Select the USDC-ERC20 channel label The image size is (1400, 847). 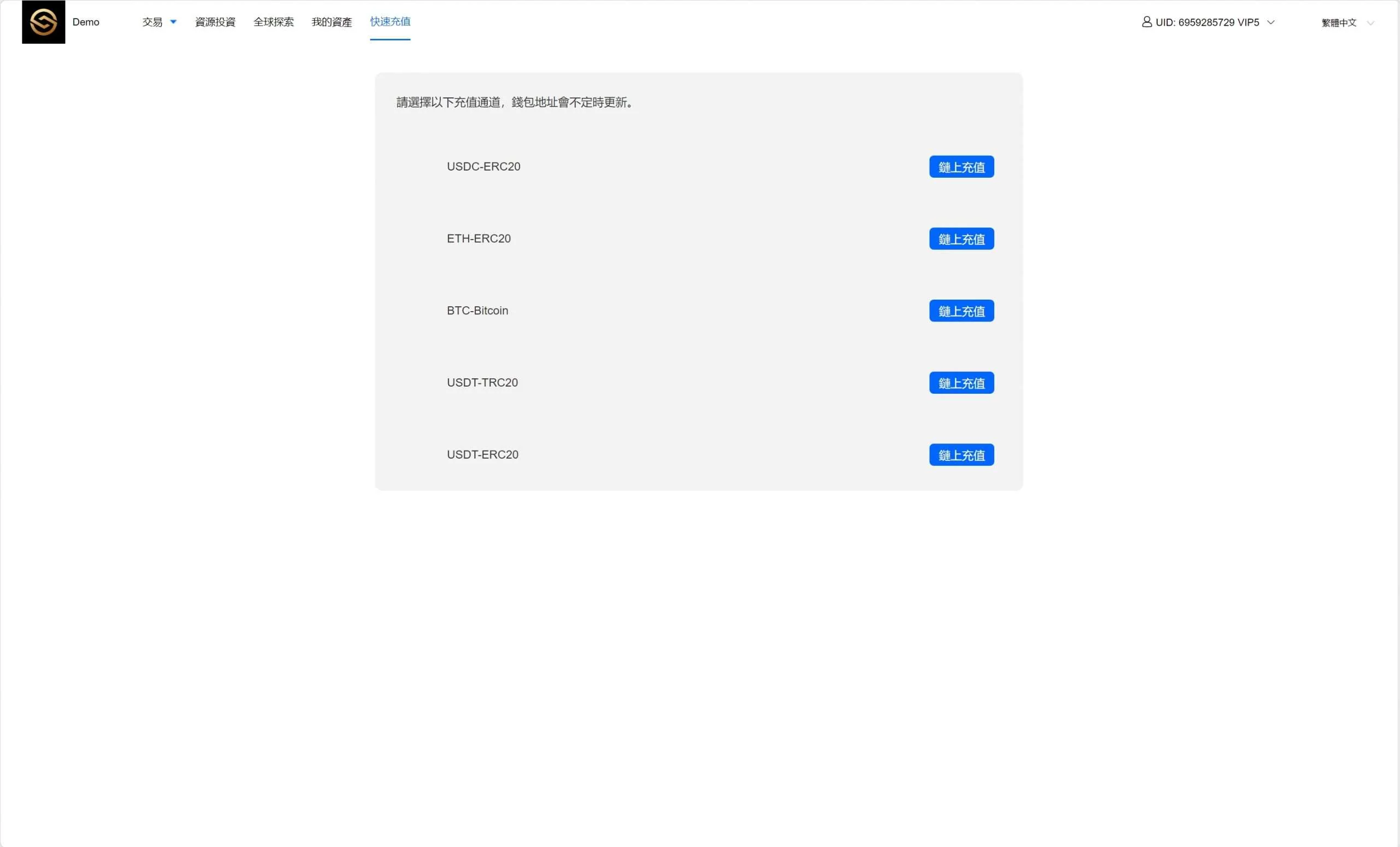(x=483, y=166)
